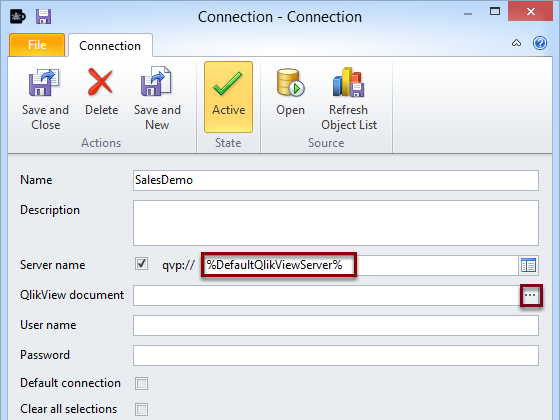
Task: Check the Clear all selections box
Action: point(141,409)
